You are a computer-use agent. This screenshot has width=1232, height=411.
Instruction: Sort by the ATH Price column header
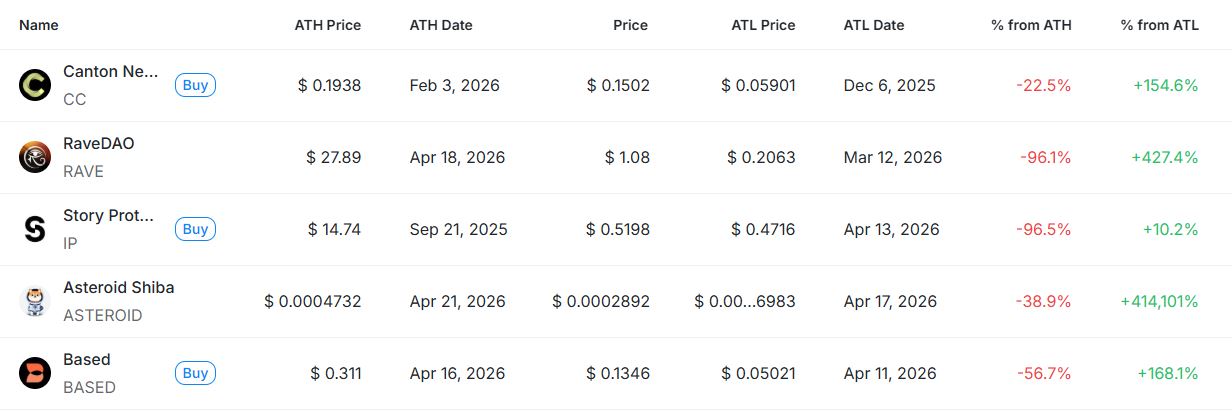[x=327, y=25]
